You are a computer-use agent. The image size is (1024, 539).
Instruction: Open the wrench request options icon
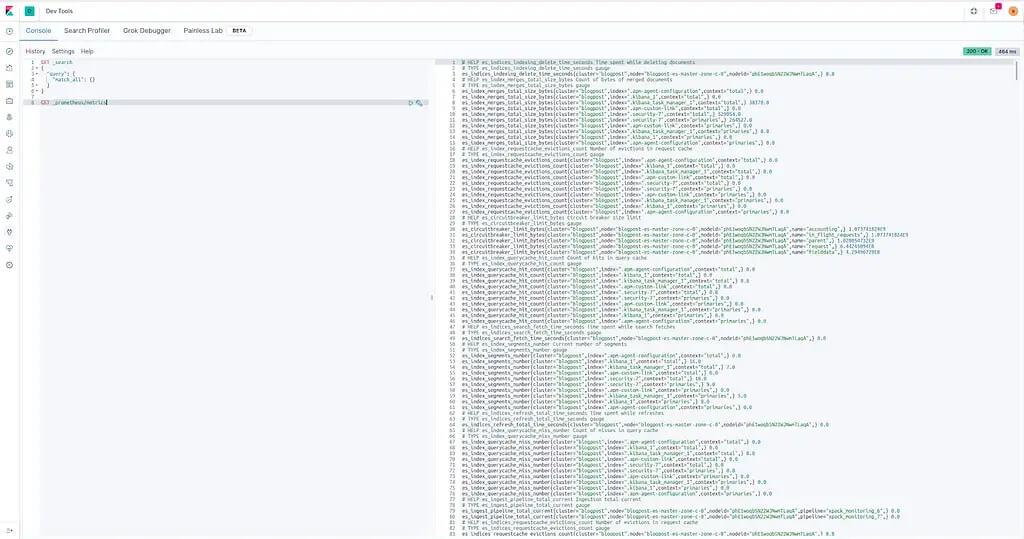[419, 103]
